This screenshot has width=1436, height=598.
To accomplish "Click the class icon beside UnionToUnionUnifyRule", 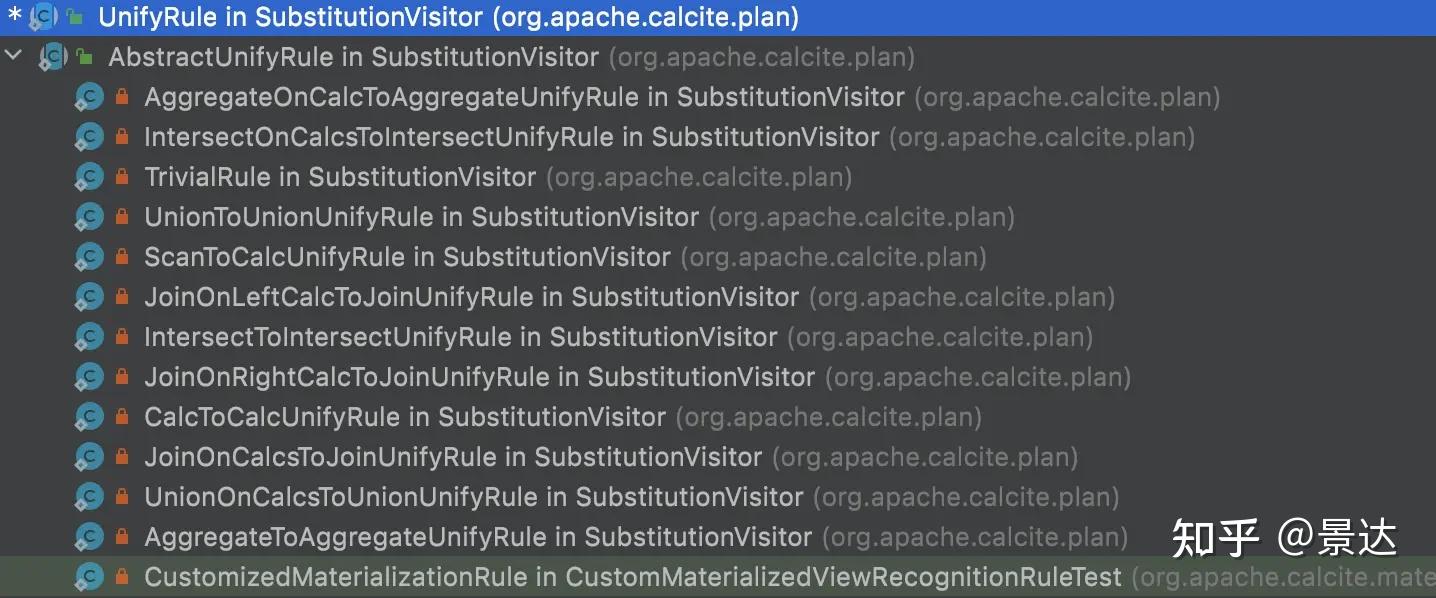I will click(x=90, y=217).
